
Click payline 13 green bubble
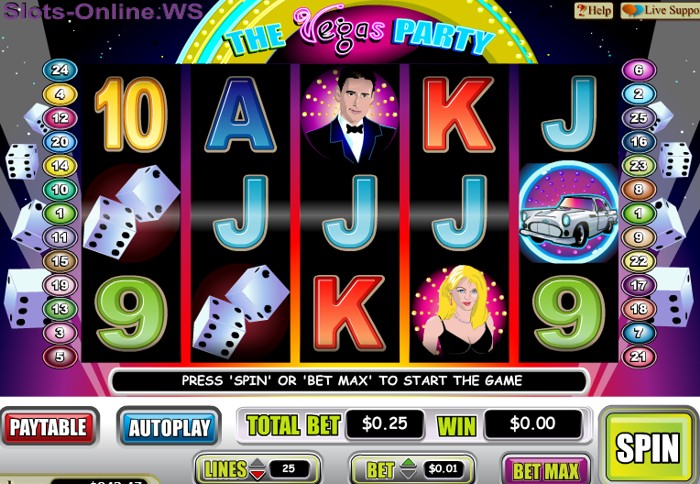click(x=60, y=309)
